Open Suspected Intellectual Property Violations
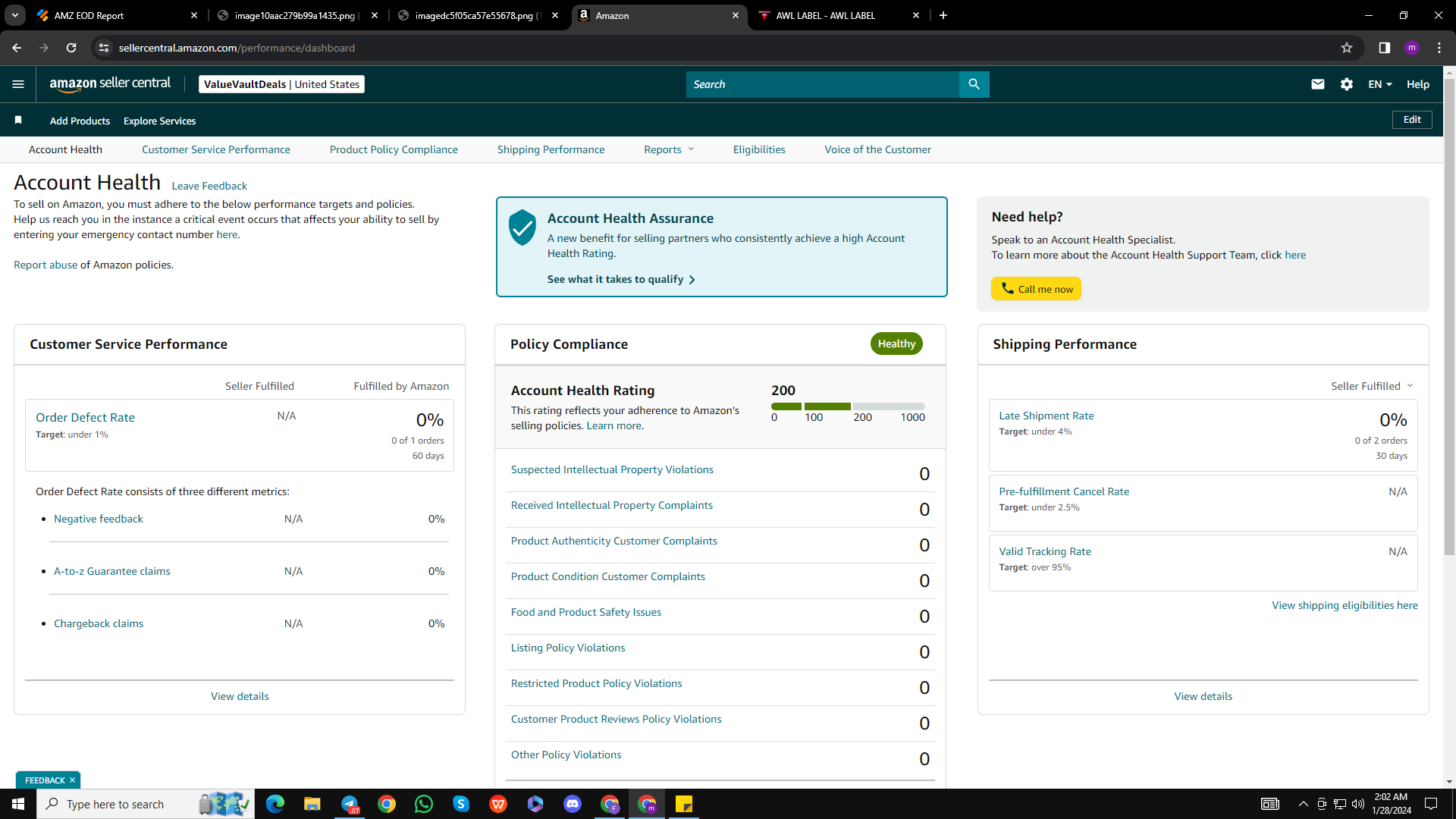The width and height of the screenshot is (1456, 819). point(612,469)
